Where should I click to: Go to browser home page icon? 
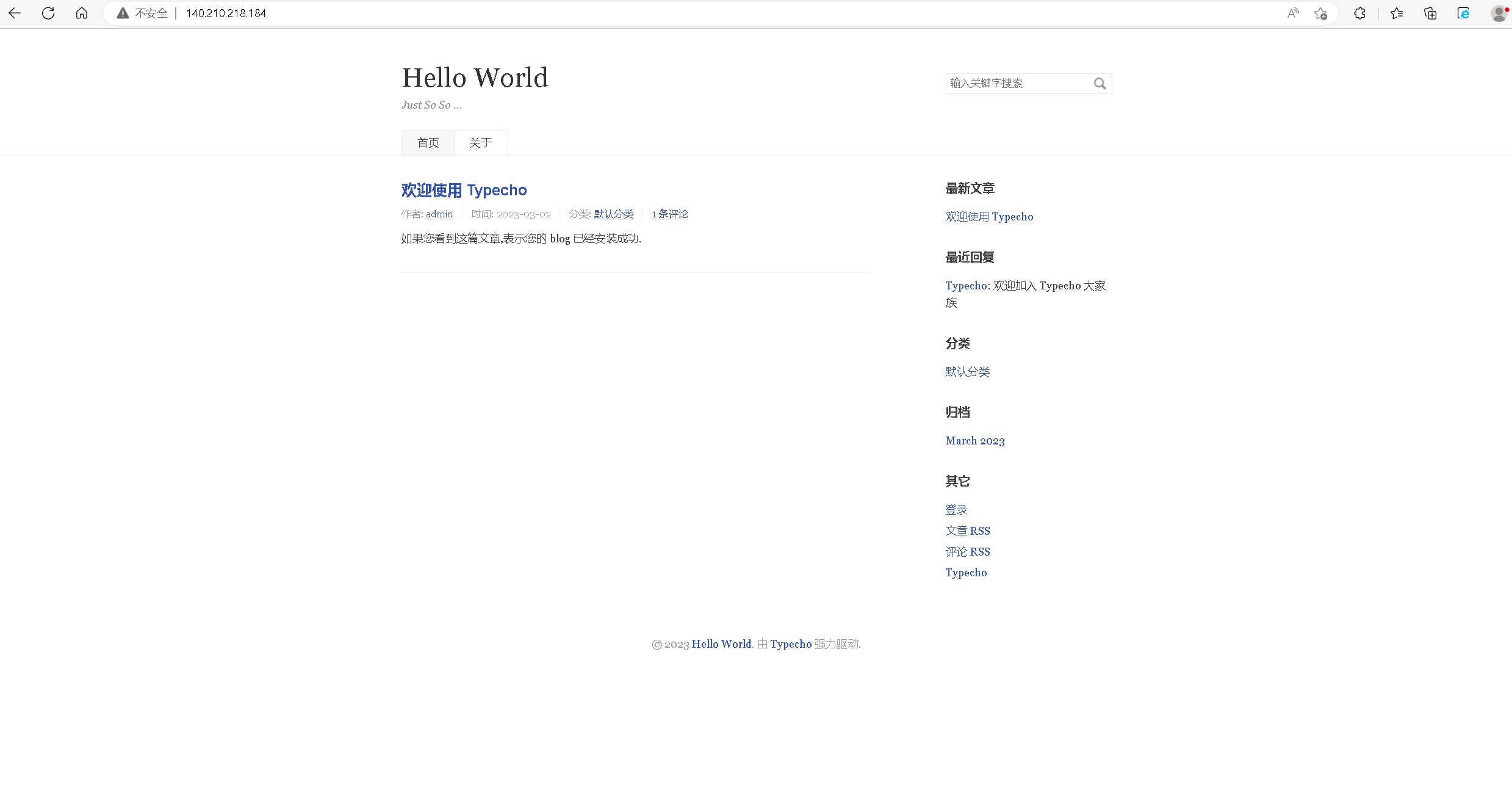point(82,13)
